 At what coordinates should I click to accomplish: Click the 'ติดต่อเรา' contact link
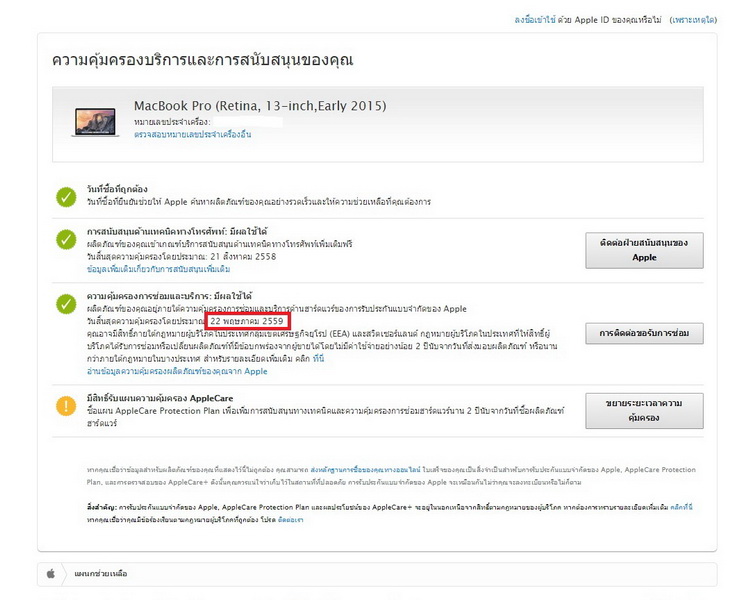coord(290,520)
